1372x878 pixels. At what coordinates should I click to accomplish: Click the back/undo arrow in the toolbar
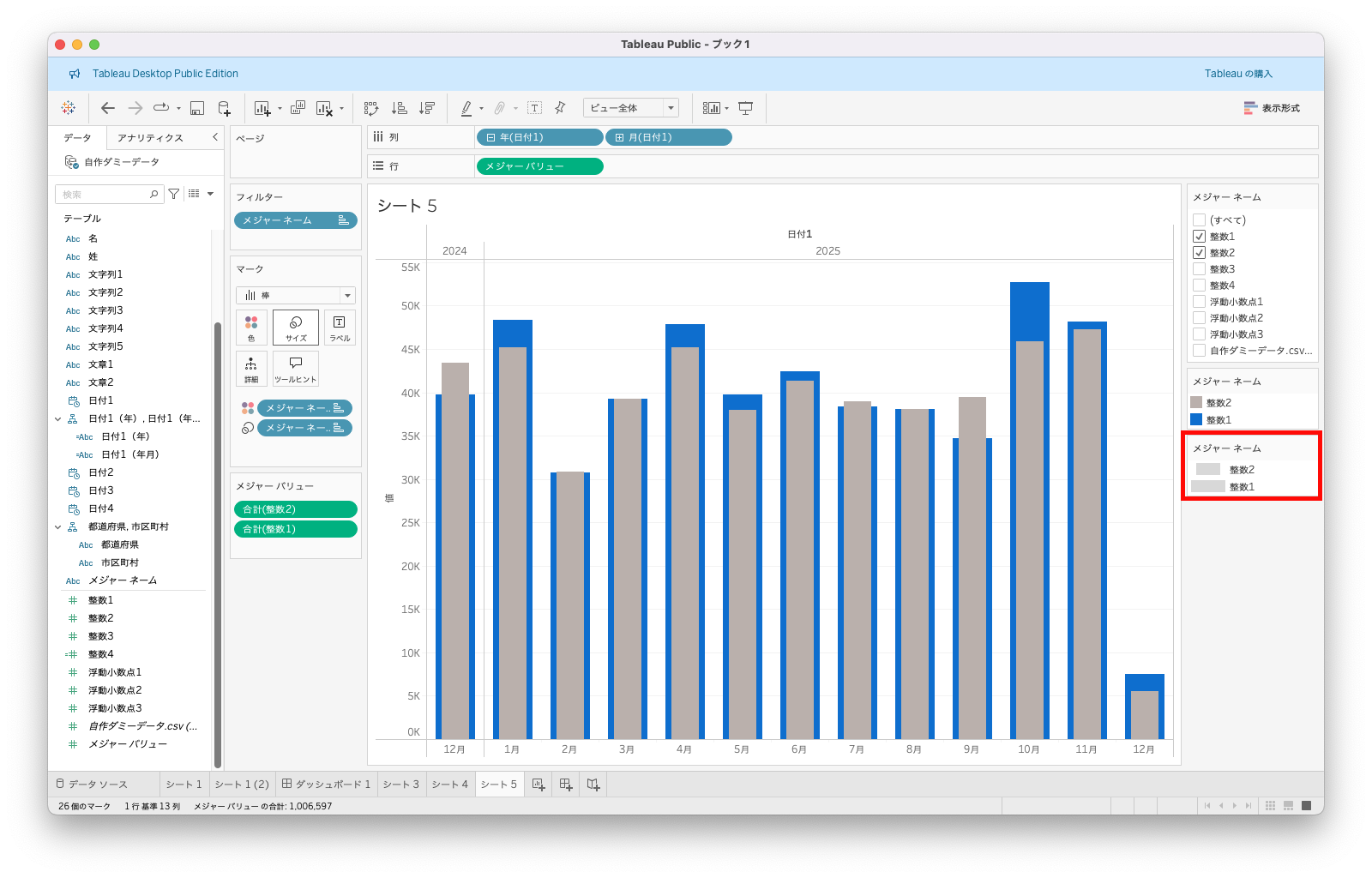click(x=108, y=108)
